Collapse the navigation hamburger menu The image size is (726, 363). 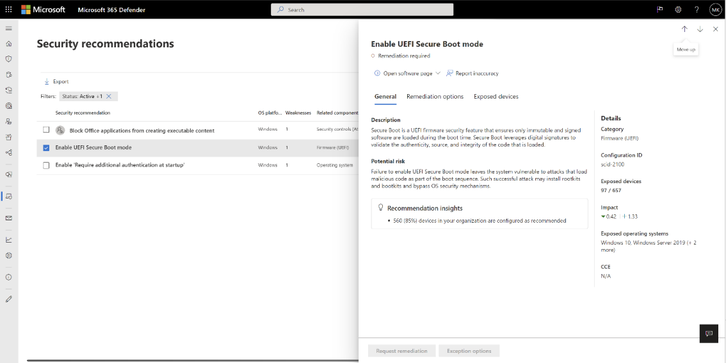point(9,28)
